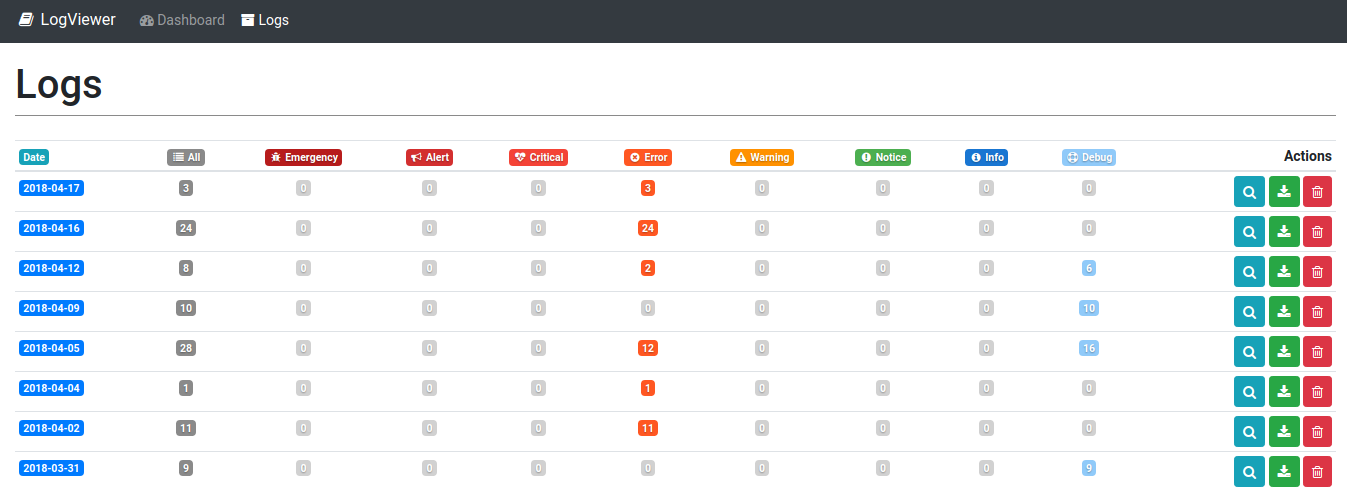
Task: Click the Actions column header
Action: pos(1308,156)
